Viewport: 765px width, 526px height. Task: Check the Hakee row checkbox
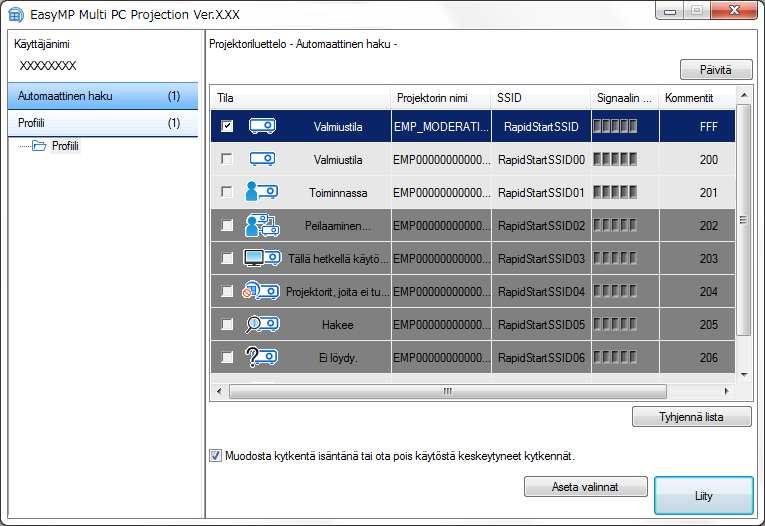click(227, 324)
